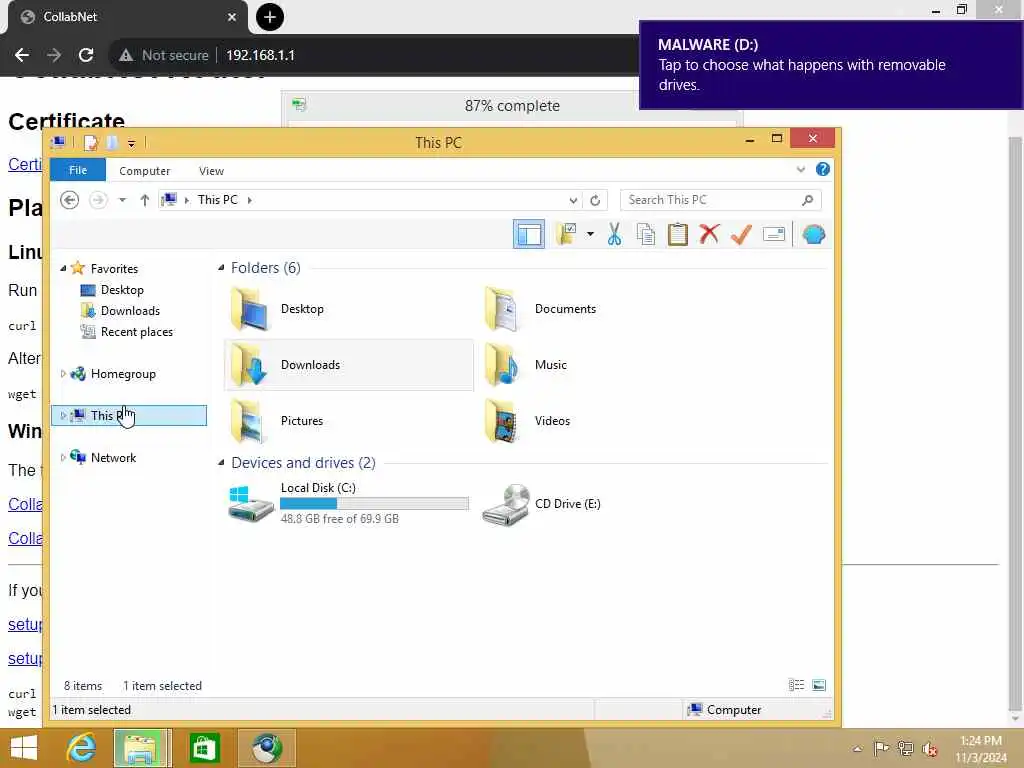This screenshot has width=1024, height=768.
Task: Open the View ribbon tab
Action: click(211, 170)
